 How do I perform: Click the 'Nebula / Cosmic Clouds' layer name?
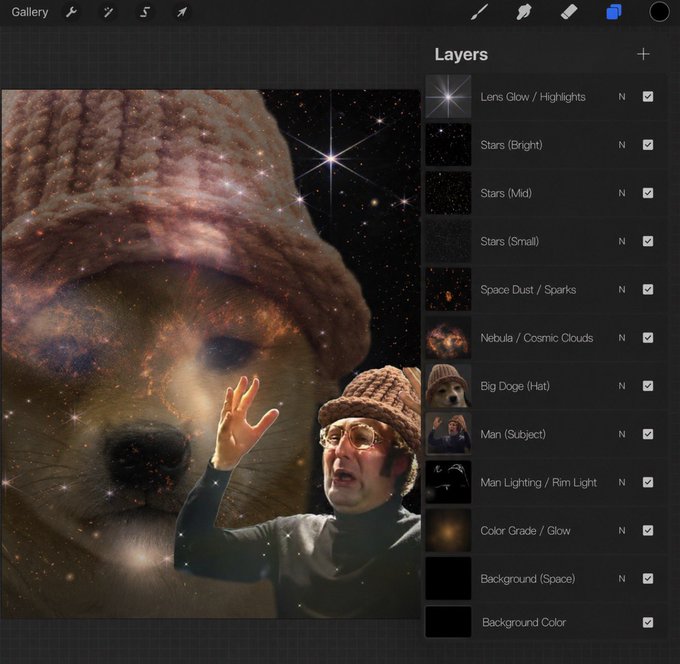pos(537,337)
